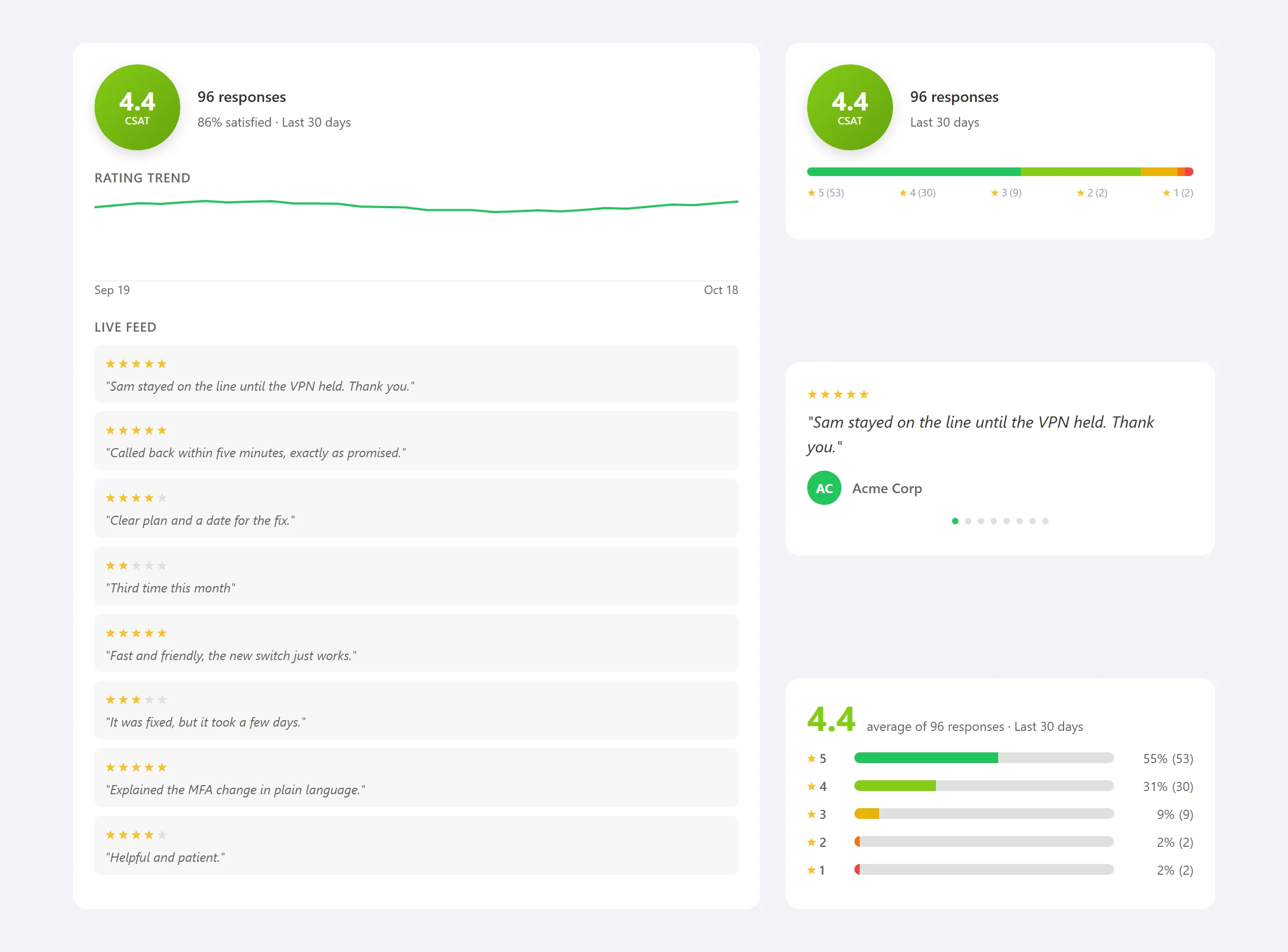Click the star icon beside 2 in breakdown list
Viewport: 1288px width, 952px height.
point(811,842)
